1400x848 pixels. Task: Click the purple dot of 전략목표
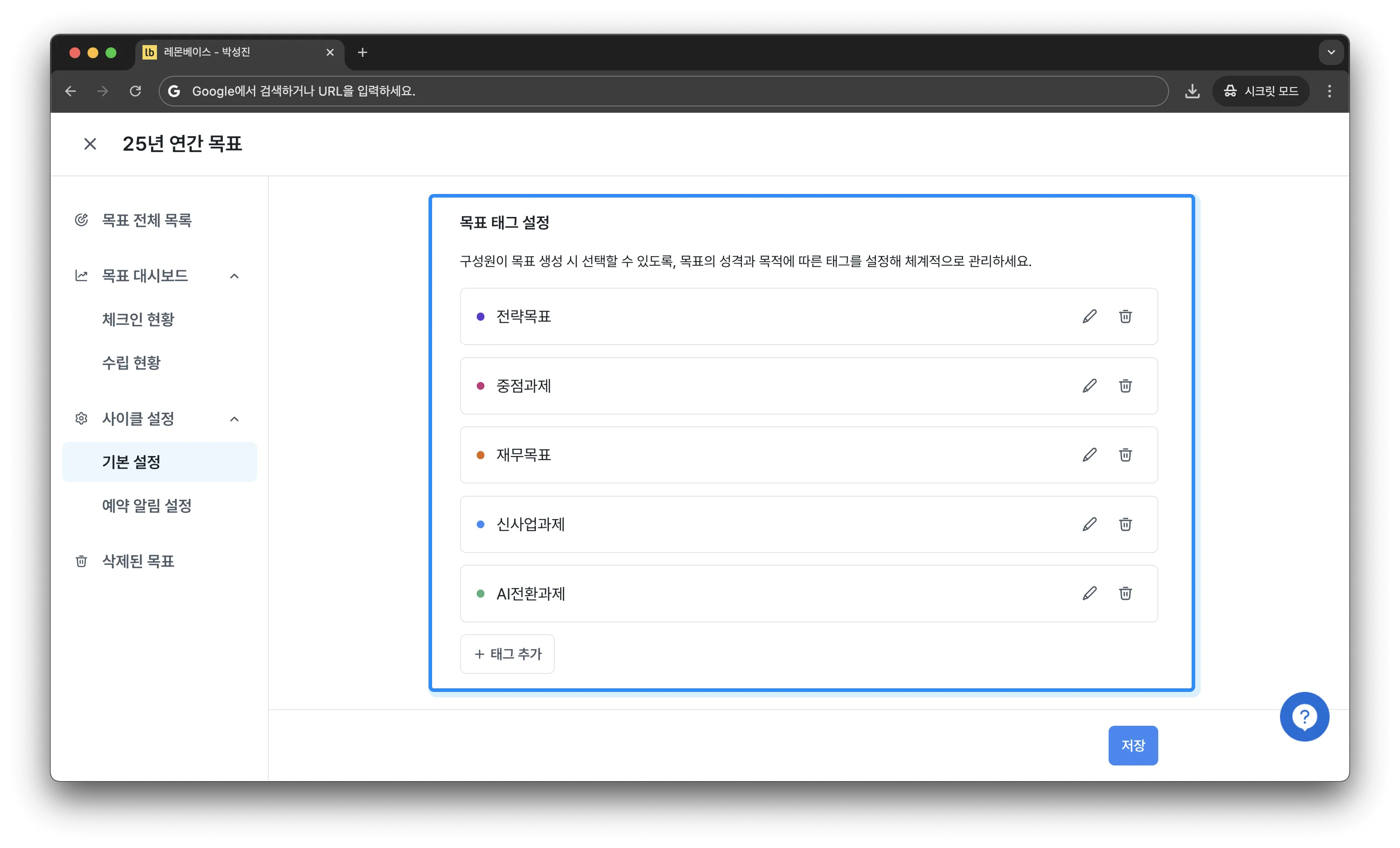(x=480, y=317)
